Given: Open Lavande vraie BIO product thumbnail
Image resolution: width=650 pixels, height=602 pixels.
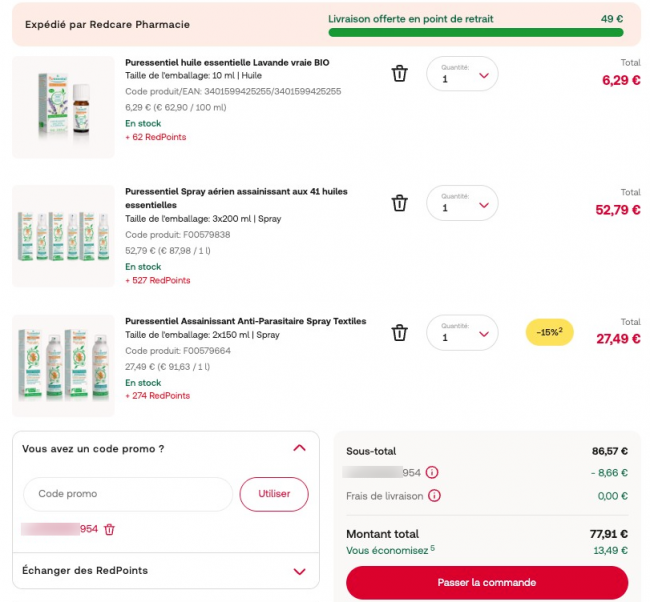Looking at the screenshot, I should click(63, 107).
